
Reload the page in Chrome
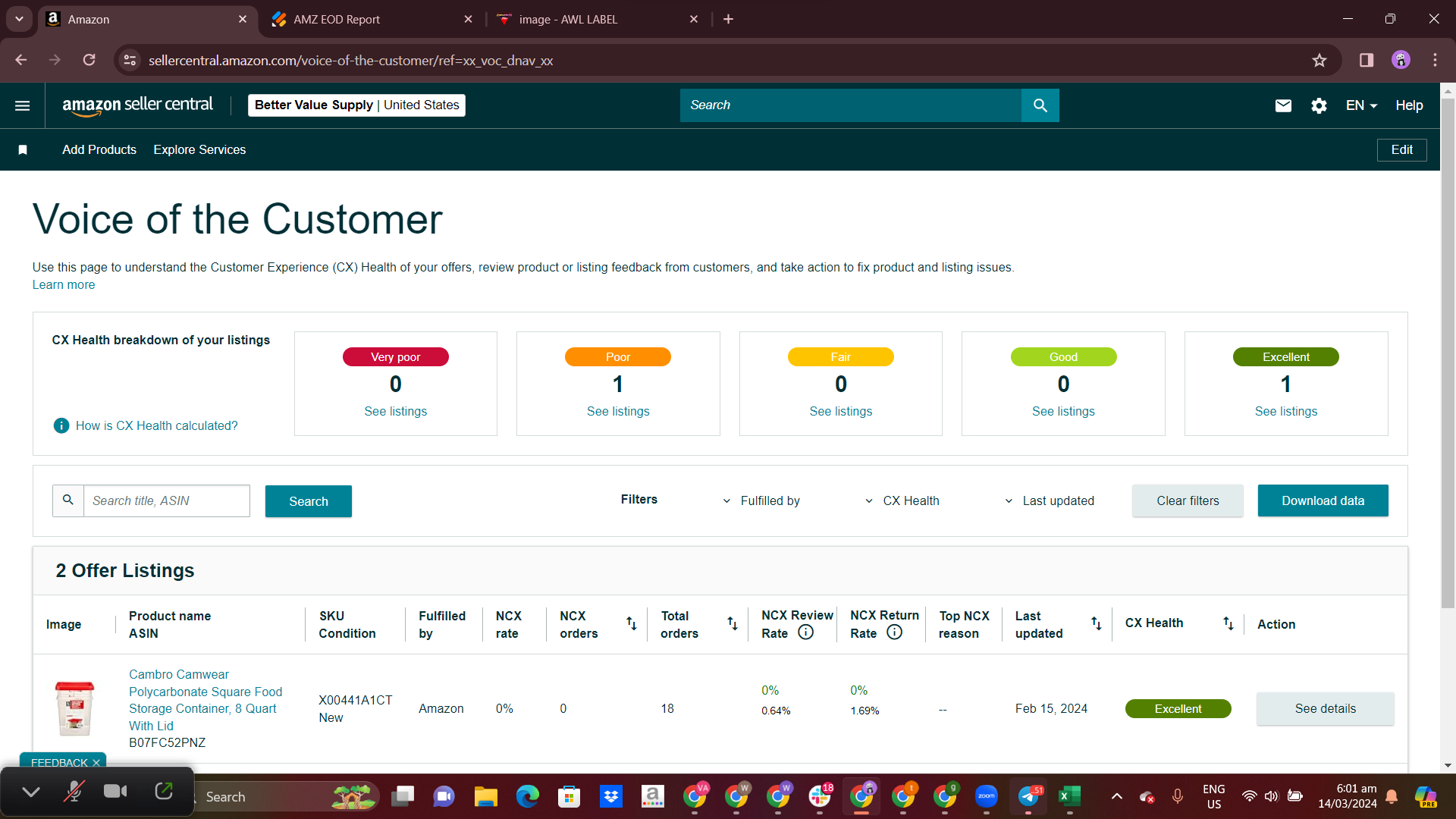89,60
